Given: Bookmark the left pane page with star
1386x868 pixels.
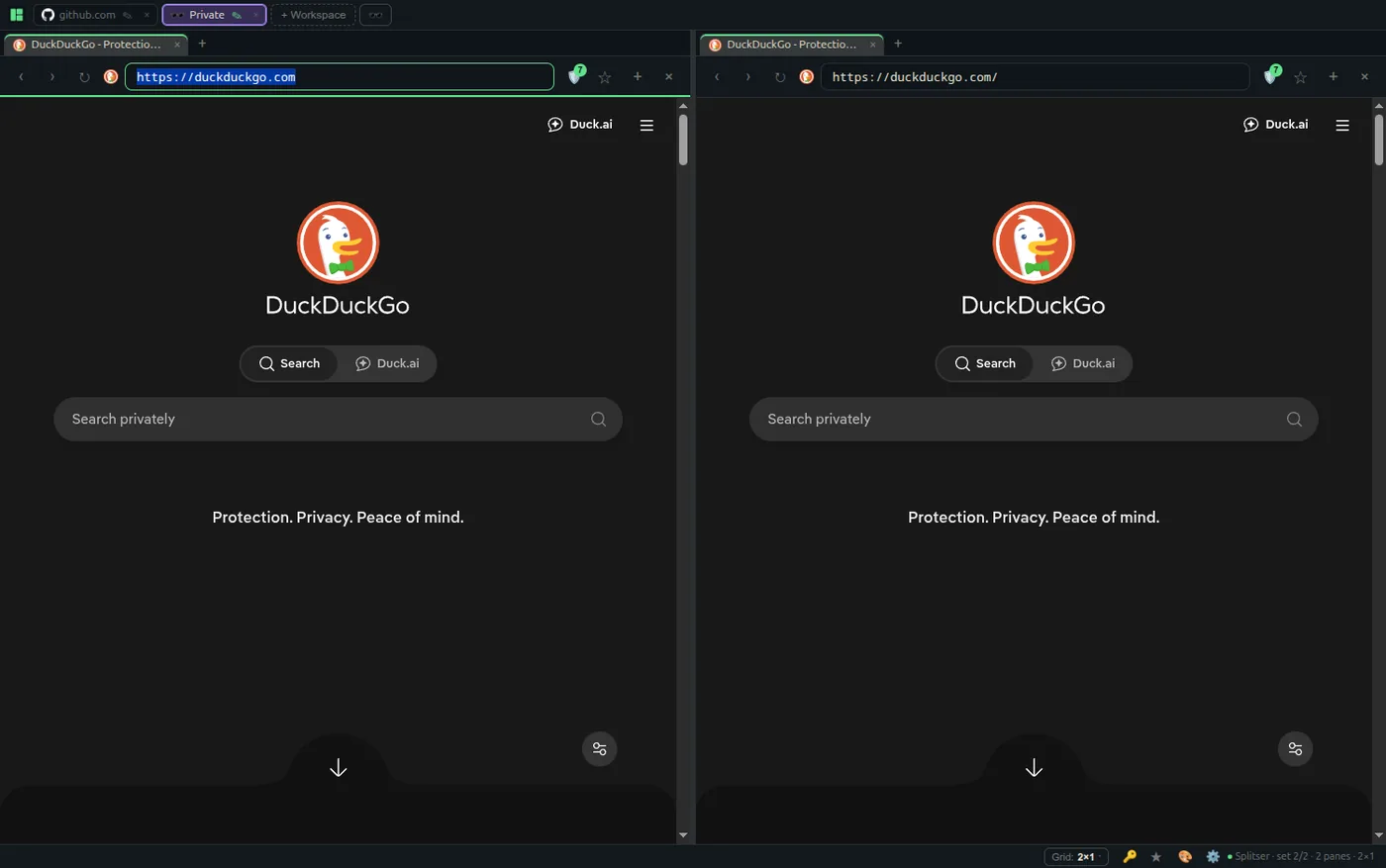Looking at the screenshot, I should 605,77.
